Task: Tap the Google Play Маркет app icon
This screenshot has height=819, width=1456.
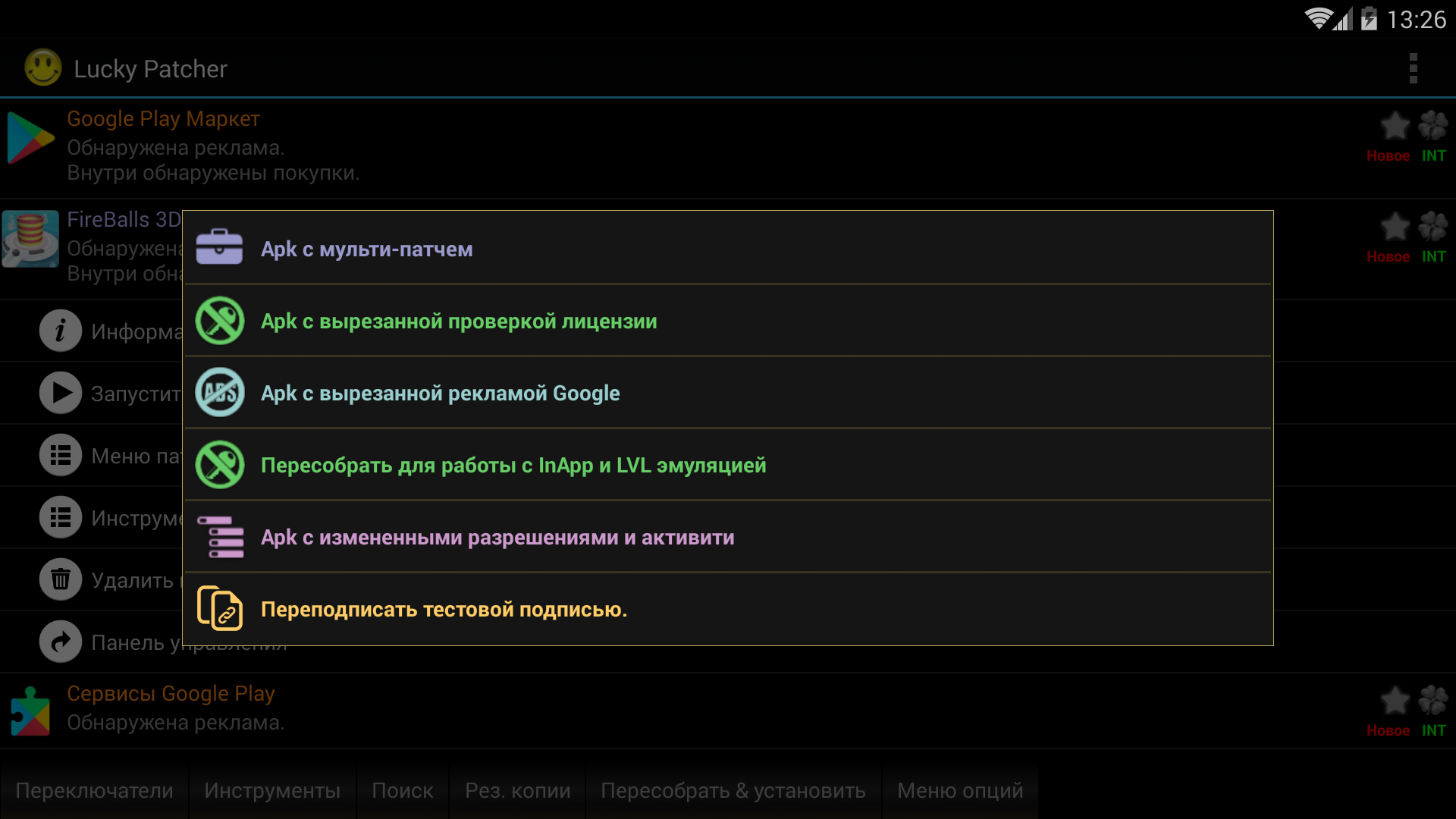Action: point(31,138)
